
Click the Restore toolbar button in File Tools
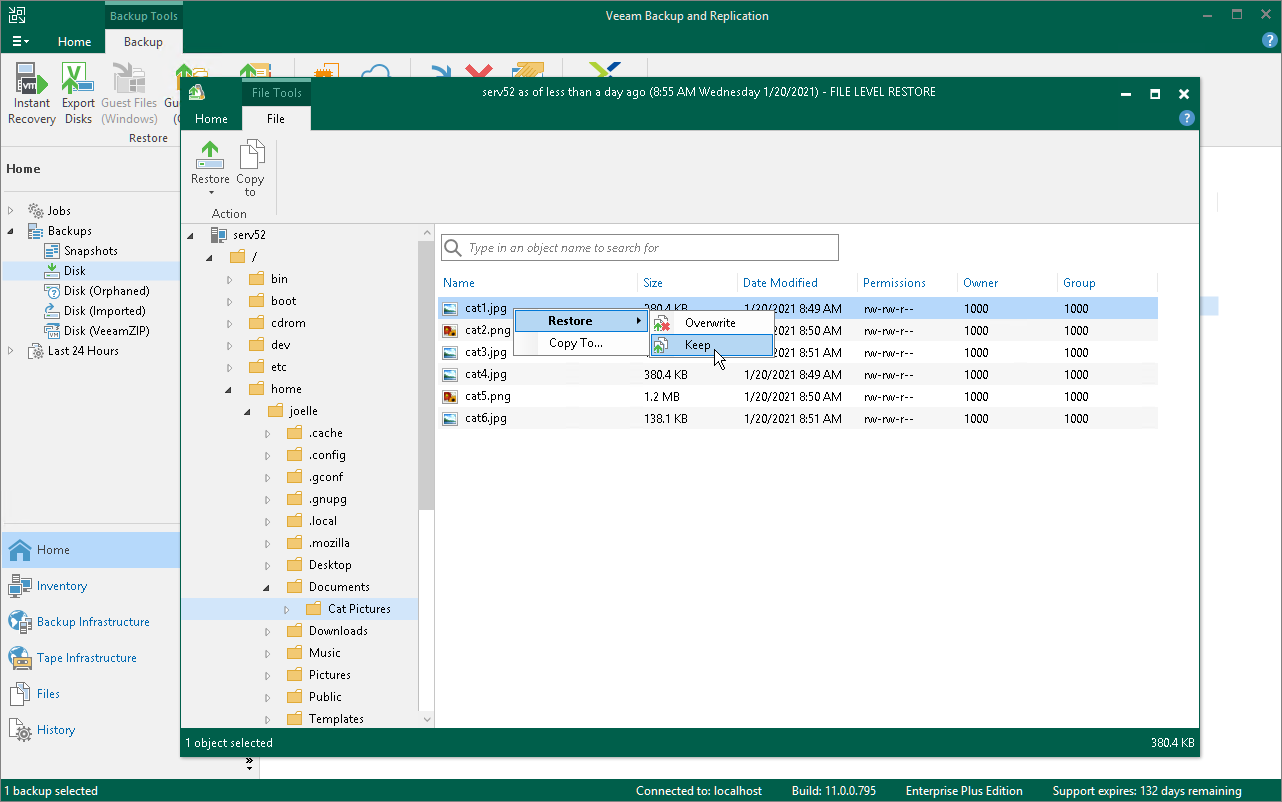210,168
